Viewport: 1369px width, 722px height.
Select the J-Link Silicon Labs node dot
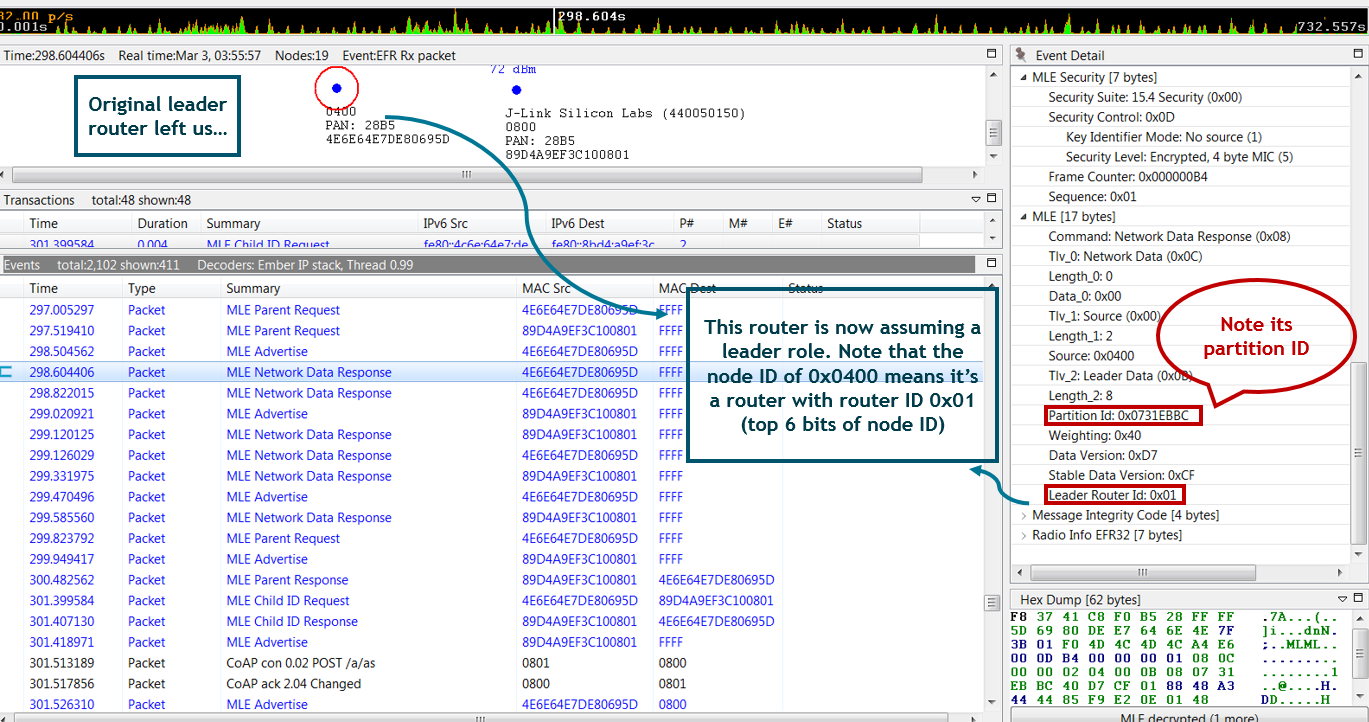[x=516, y=90]
